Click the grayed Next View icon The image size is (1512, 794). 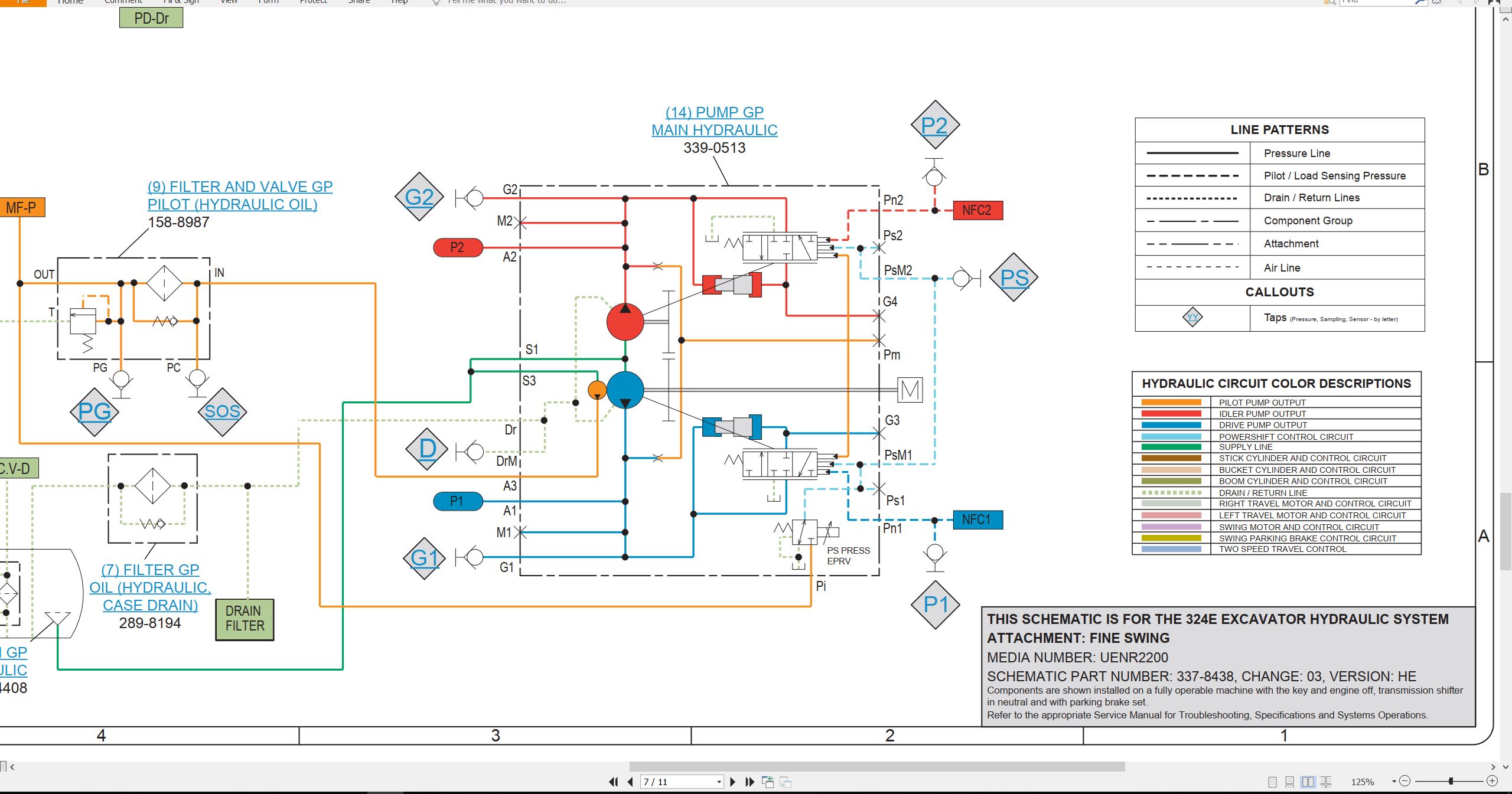coord(786,782)
